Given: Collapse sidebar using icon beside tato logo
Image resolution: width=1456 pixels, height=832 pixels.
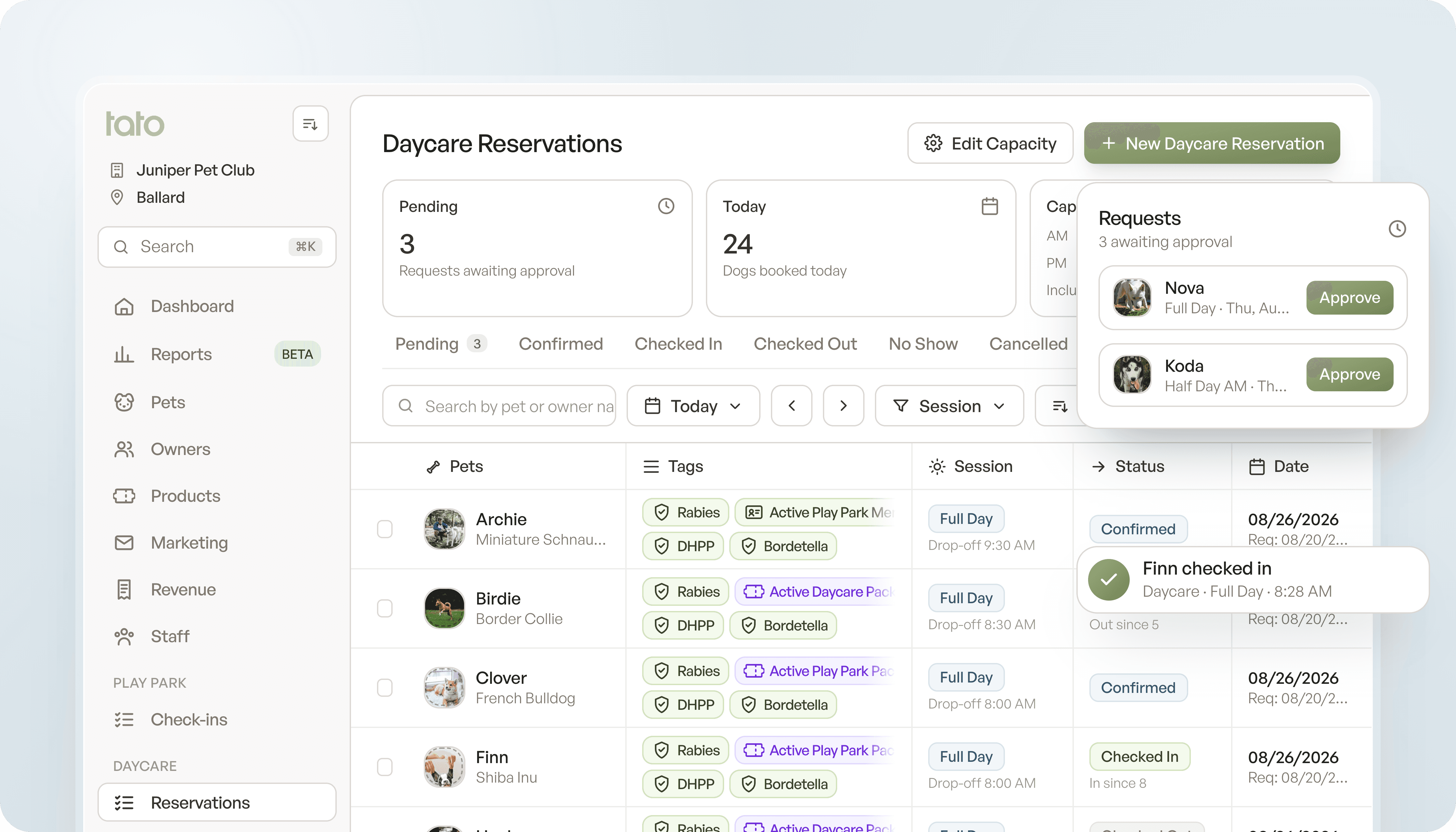Looking at the screenshot, I should [310, 123].
